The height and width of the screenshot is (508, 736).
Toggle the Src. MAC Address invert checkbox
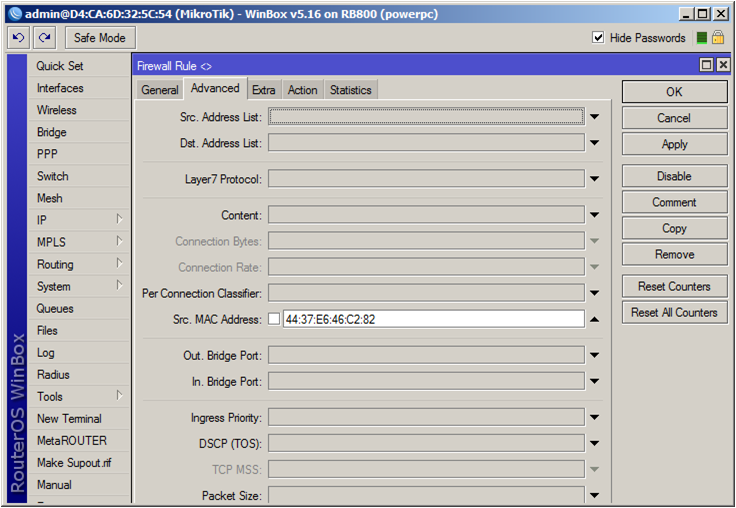pyautogui.click(x=274, y=319)
